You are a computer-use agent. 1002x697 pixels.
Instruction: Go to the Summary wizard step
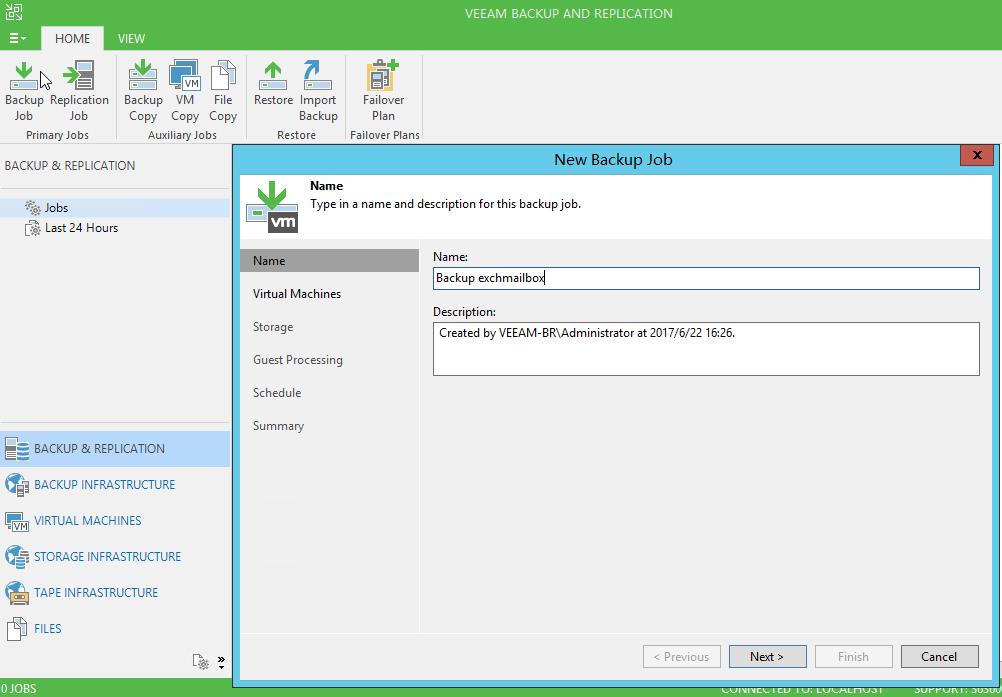[x=278, y=426]
